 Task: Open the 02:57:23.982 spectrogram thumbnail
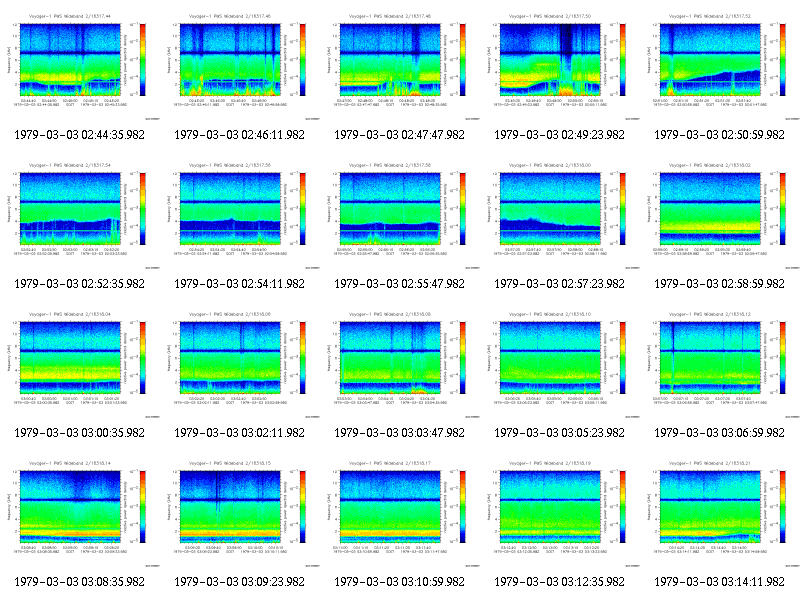[560, 213]
